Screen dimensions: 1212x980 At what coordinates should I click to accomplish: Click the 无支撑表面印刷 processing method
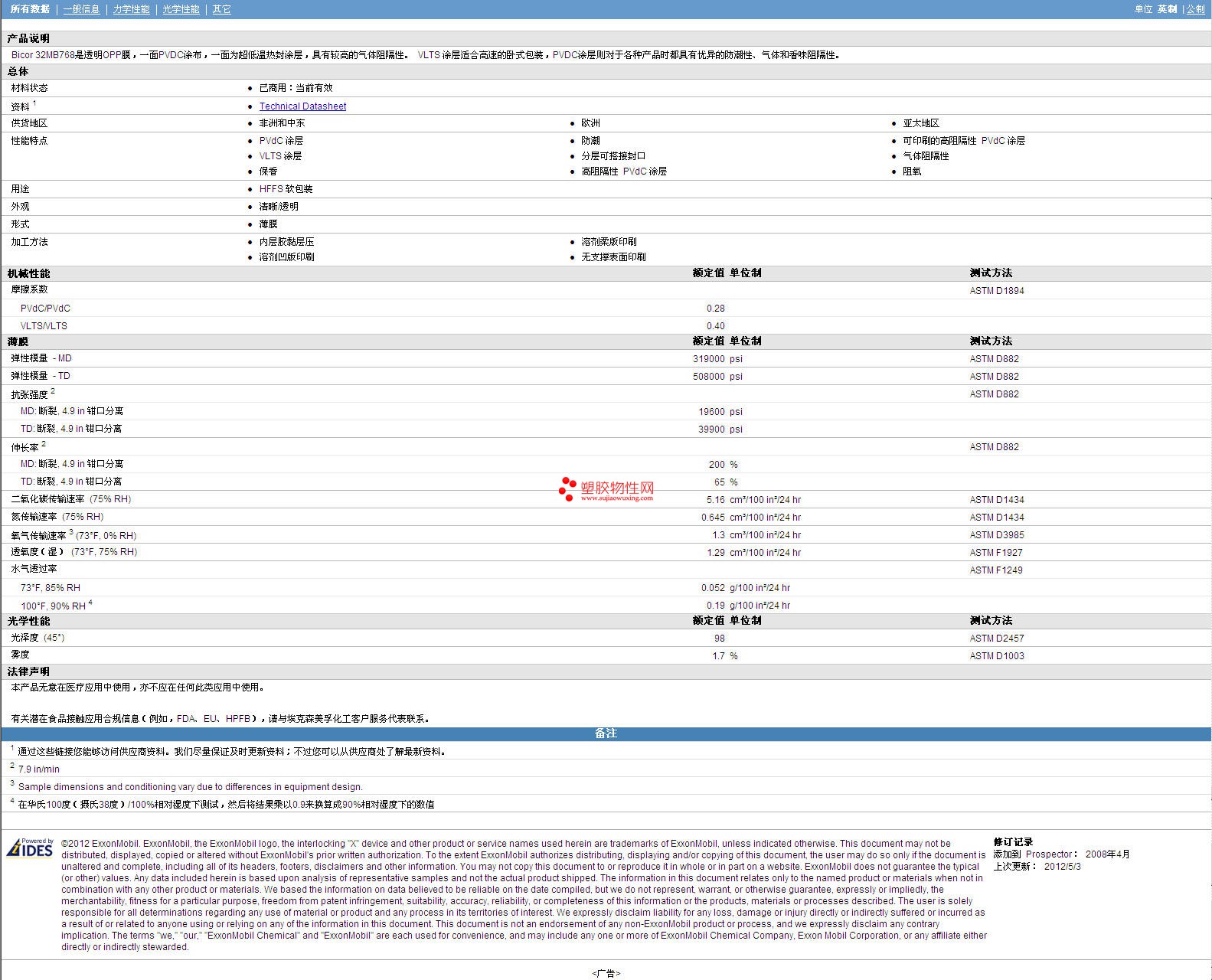point(613,257)
